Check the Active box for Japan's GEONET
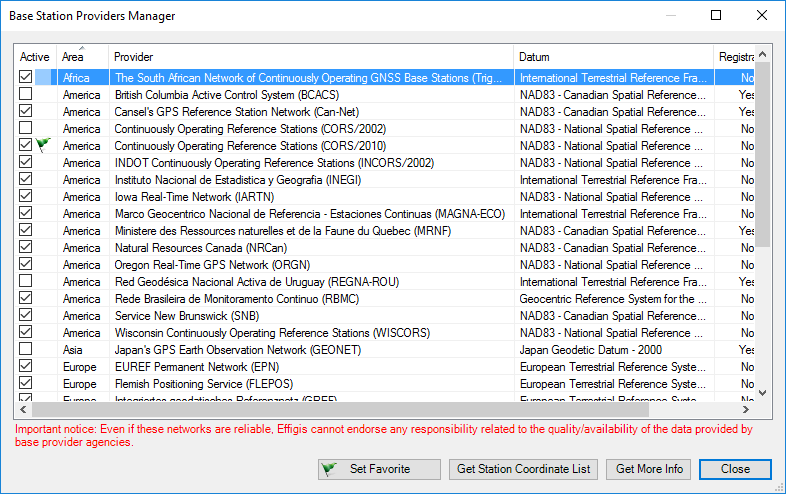 [x=26, y=350]
